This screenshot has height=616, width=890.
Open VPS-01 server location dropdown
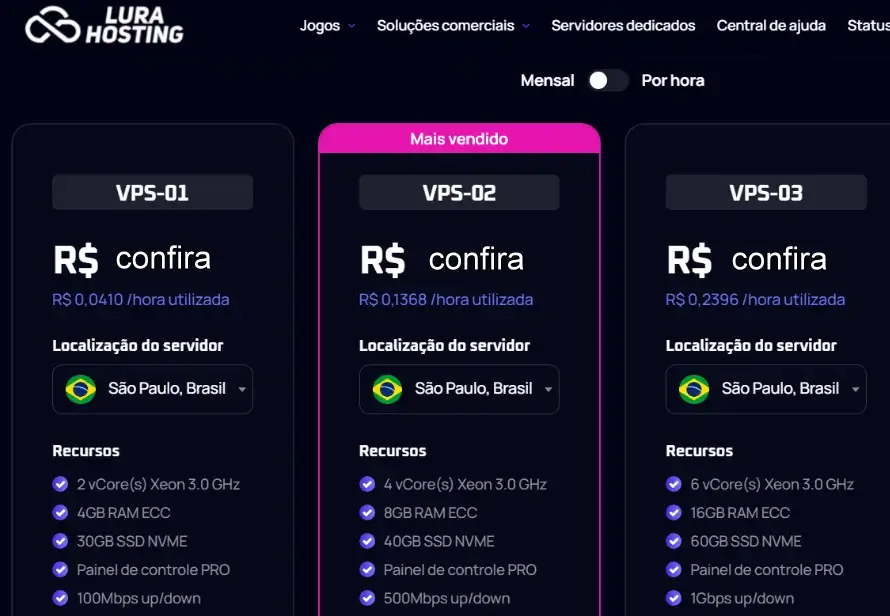pos(153,389)
